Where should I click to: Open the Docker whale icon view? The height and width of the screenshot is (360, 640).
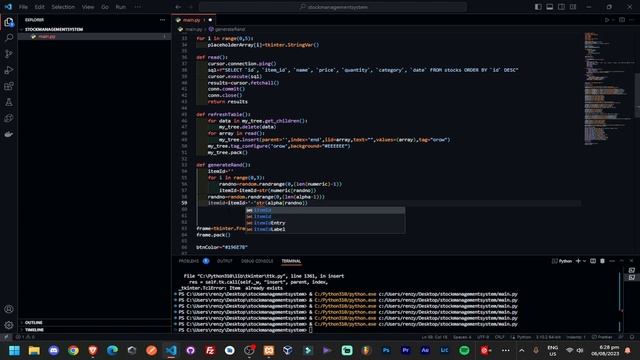click(9, 134)
